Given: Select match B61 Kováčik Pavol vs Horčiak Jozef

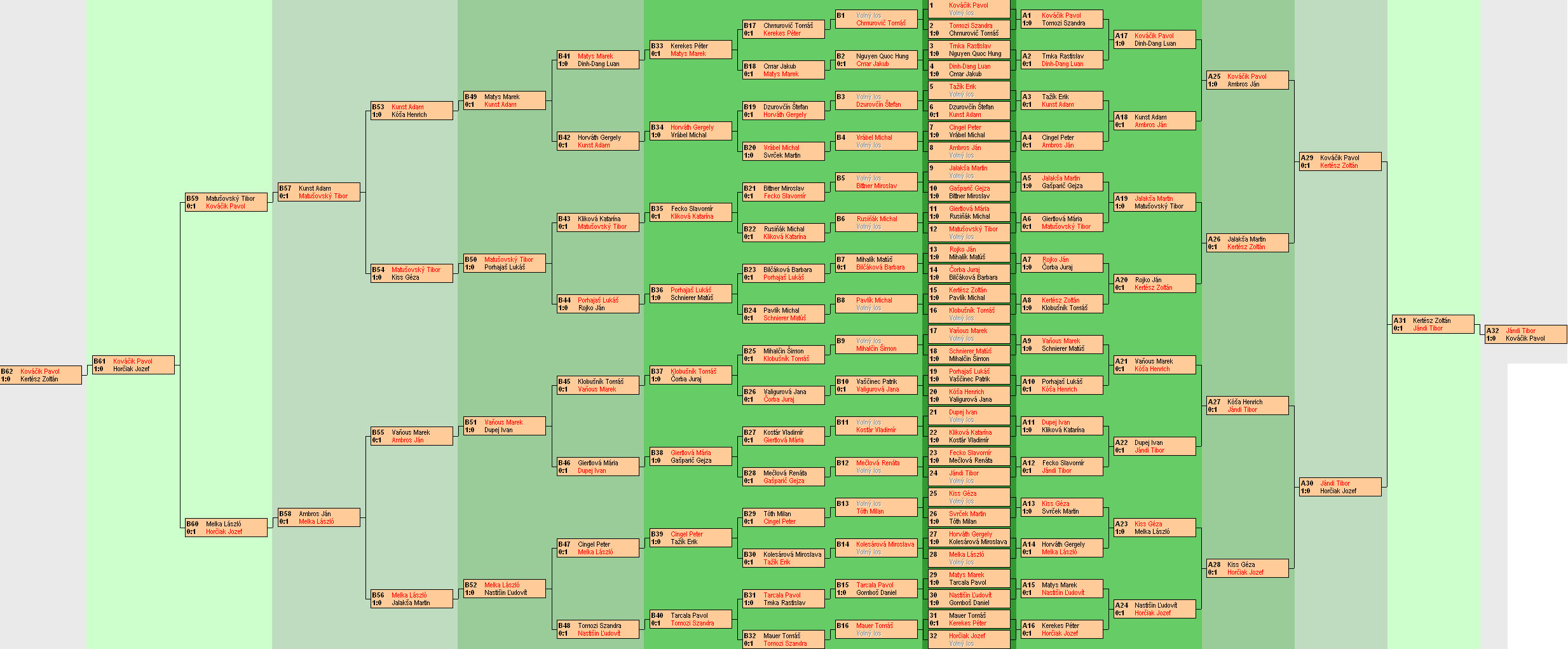Looking at the screenshot, I should coord(133,365).
